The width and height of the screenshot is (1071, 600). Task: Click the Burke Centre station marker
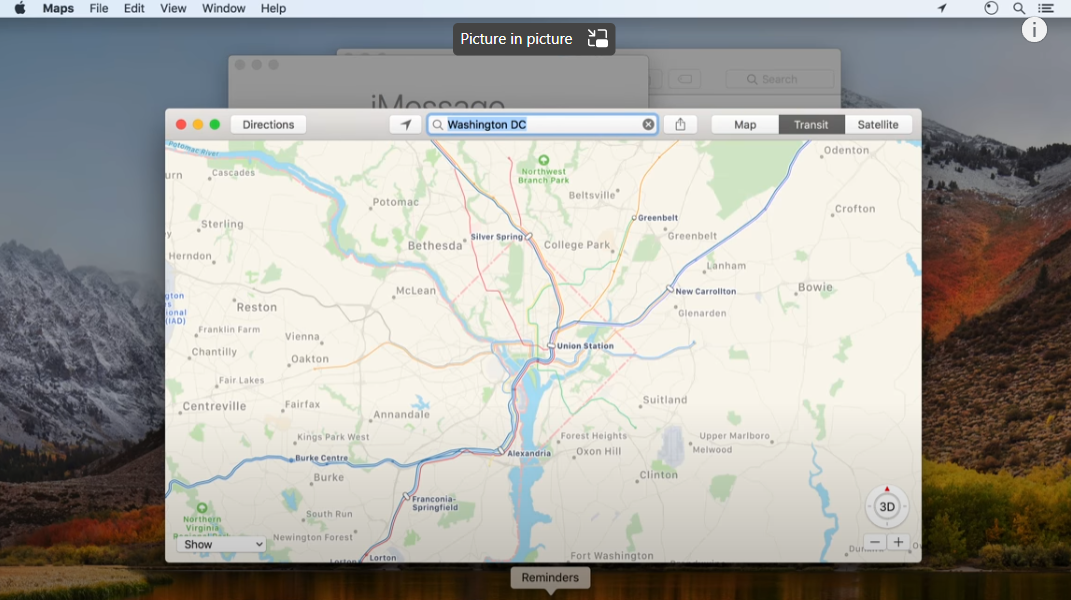point(291,460)
